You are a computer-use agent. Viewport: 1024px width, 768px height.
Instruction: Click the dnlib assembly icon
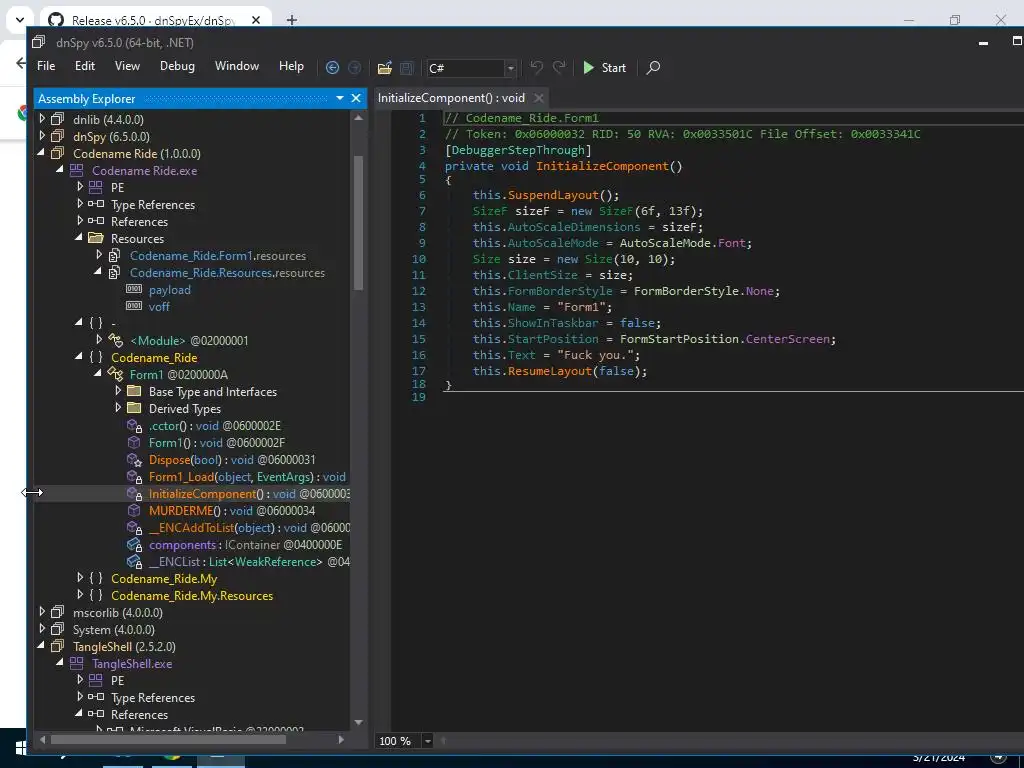click(57, 119)
